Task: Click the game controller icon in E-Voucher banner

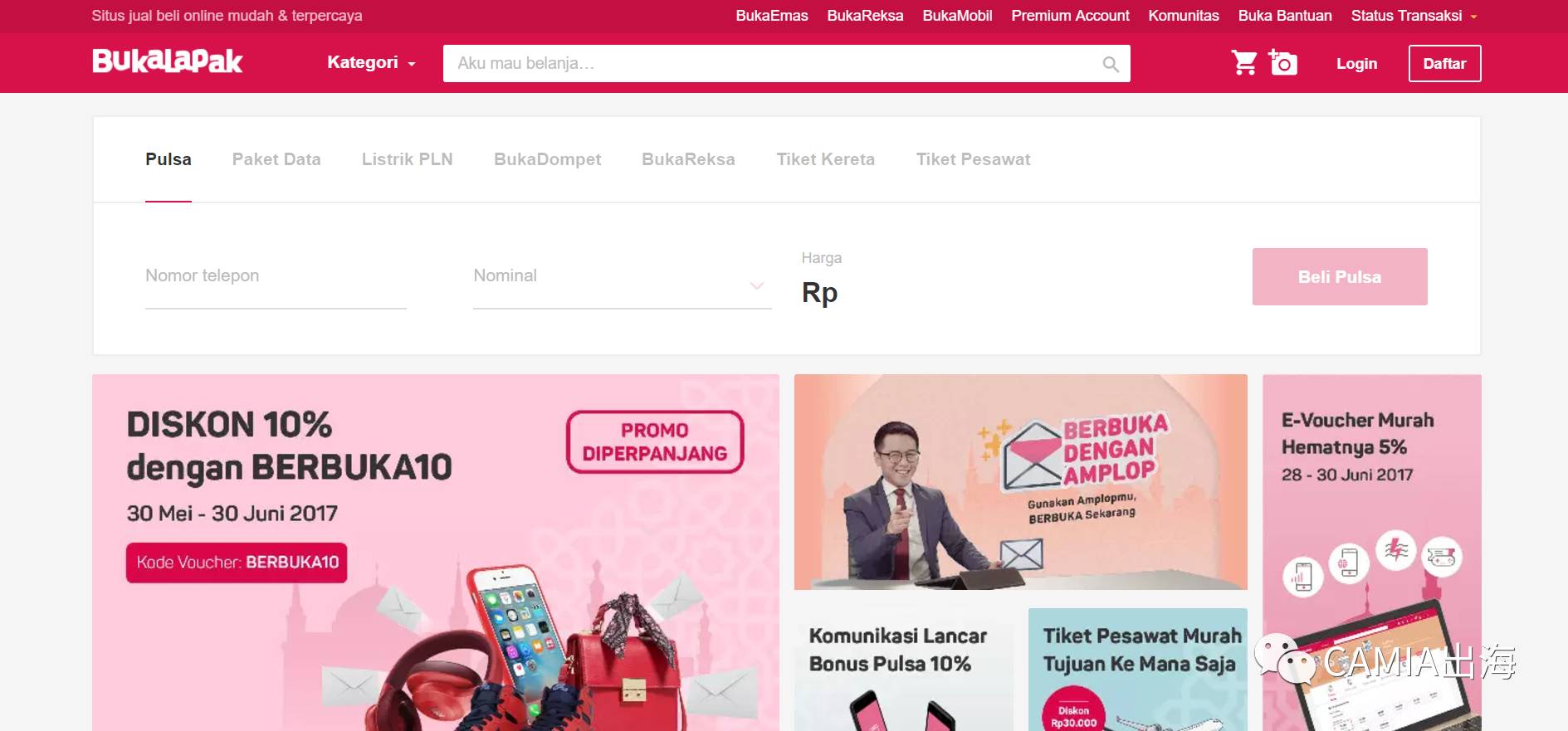Action: click(x=1443, y=558)
